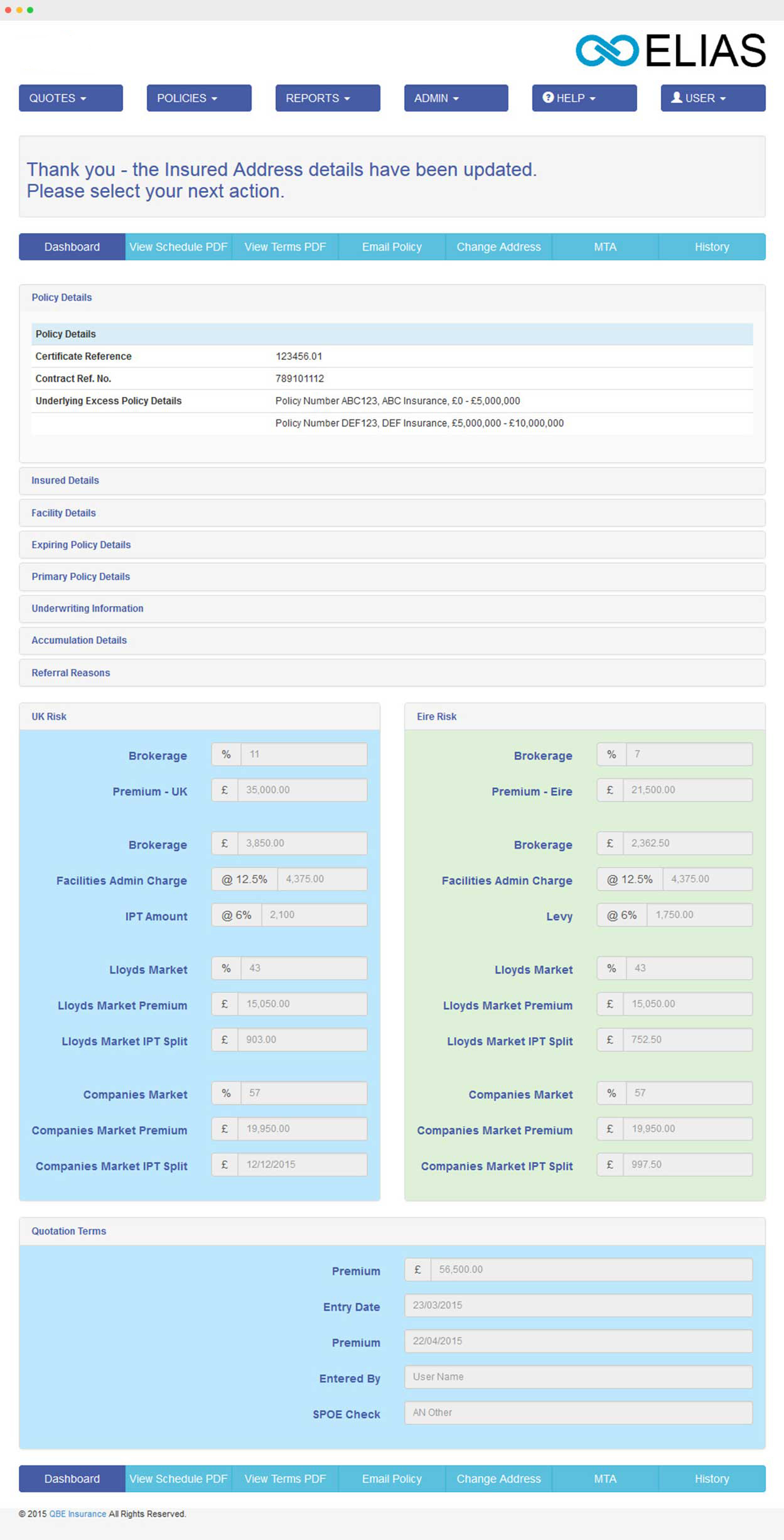Click the Premium - UK input field
784x1540 pixels.
[302, 790]
